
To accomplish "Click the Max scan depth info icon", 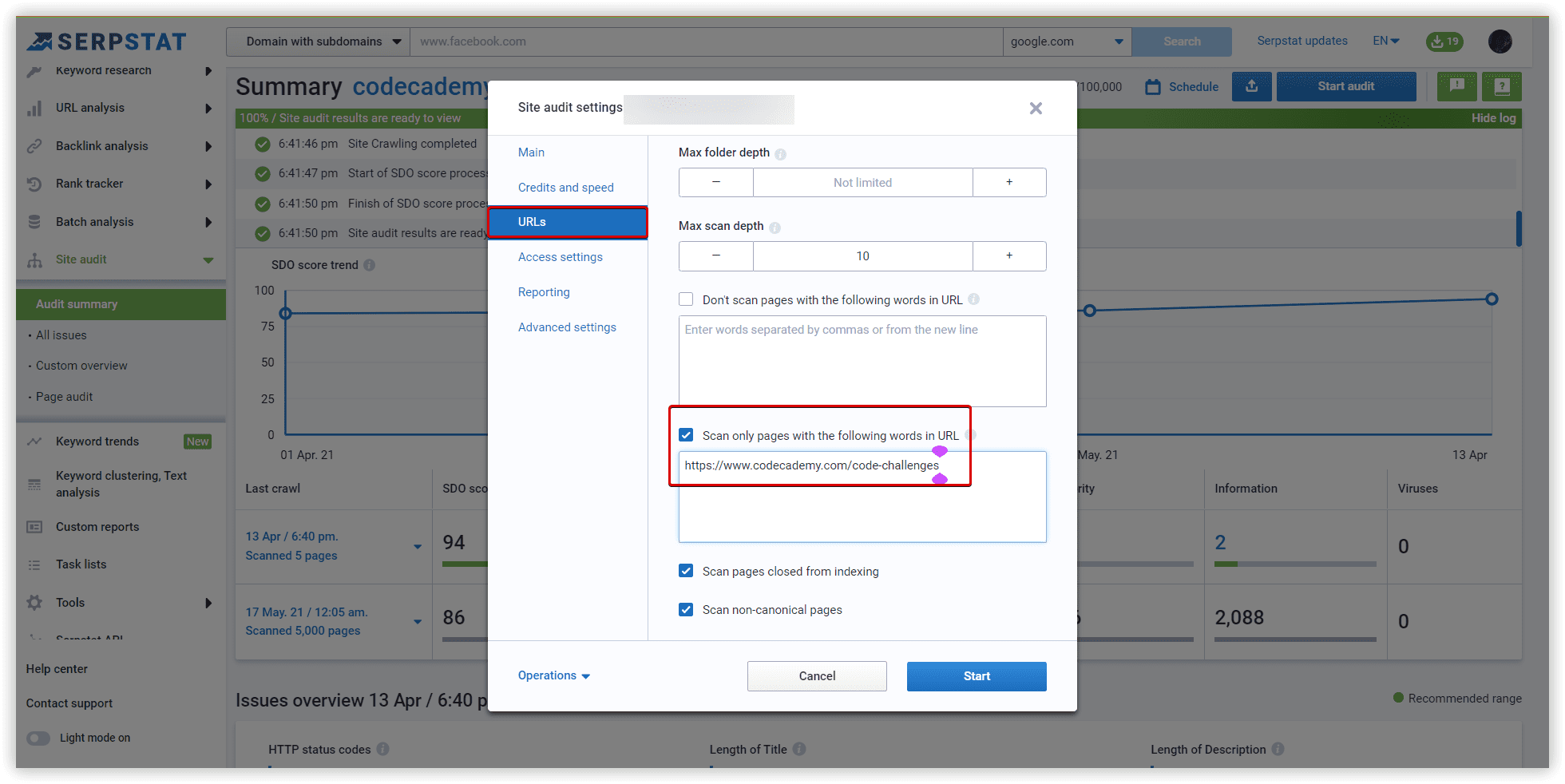I will (x=775, y=228).
